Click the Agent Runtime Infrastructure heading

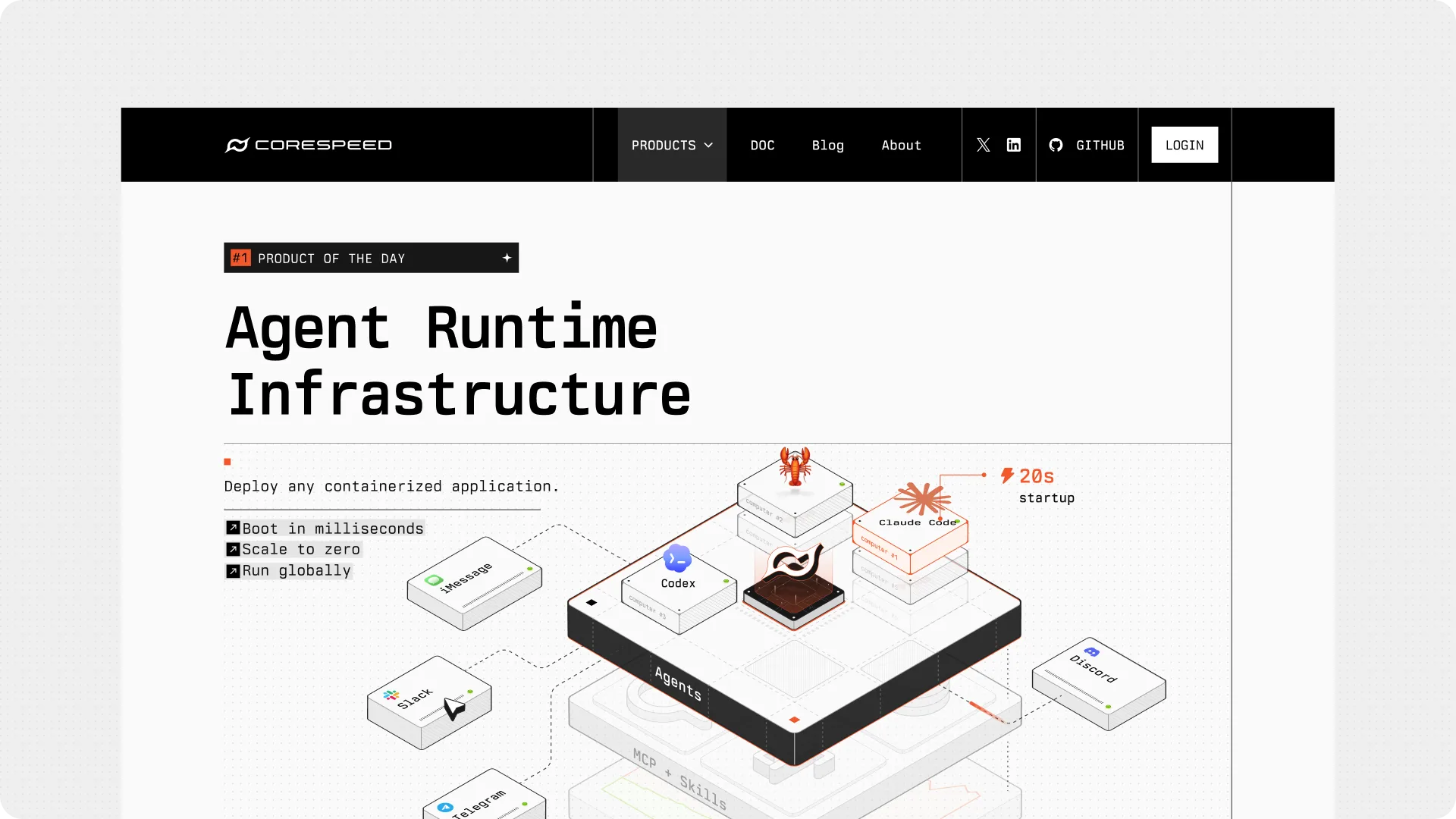459,361
